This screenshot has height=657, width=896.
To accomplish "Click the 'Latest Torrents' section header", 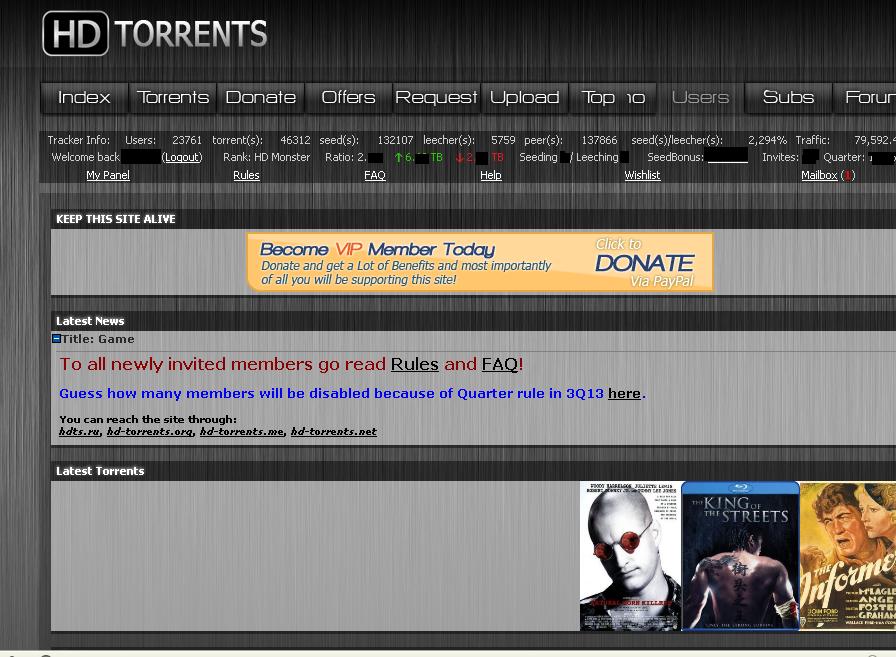I will 100,471.
